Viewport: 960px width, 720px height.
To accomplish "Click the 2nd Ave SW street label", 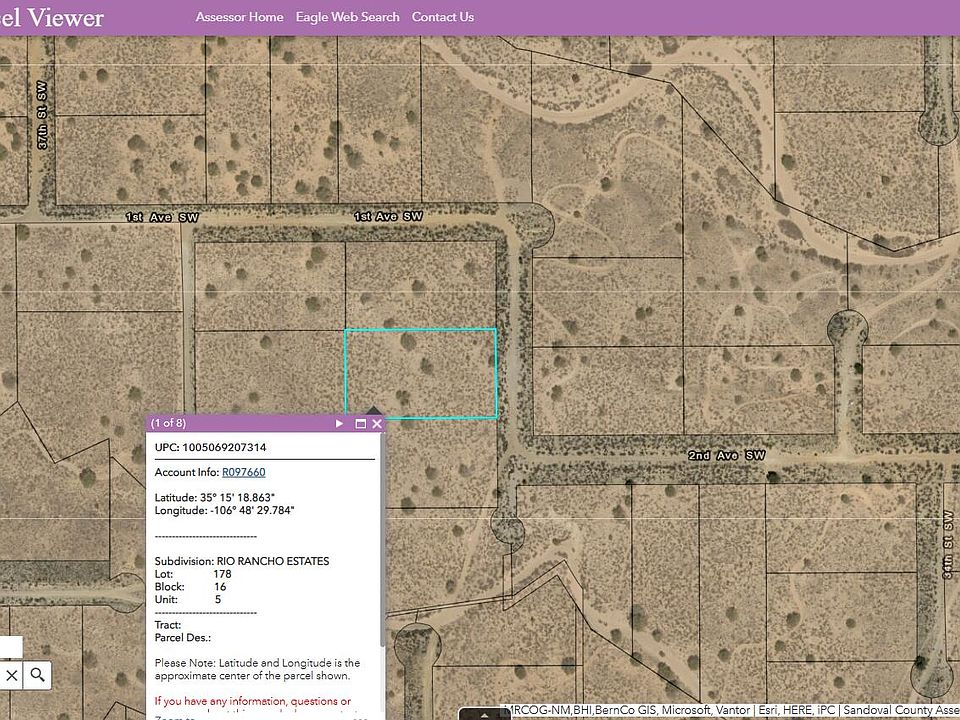I will tap(726, 456).
